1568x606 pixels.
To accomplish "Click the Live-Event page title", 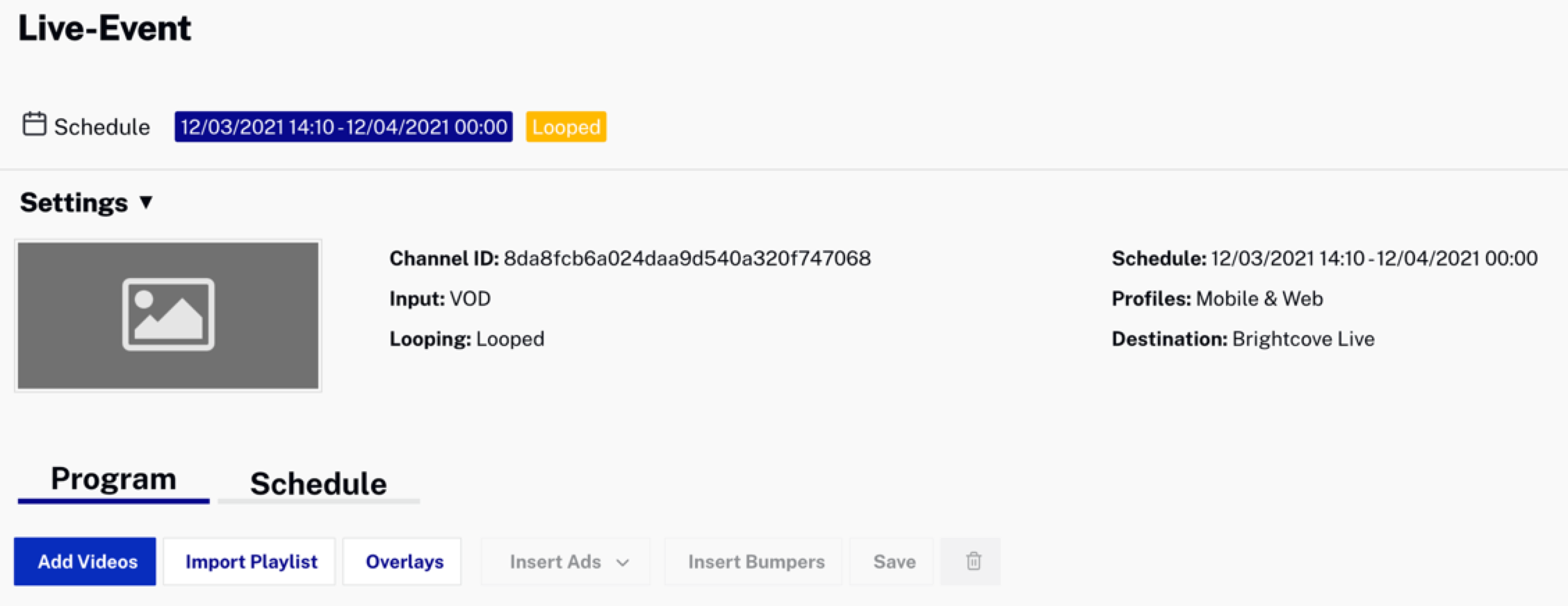I will [104, 28].
